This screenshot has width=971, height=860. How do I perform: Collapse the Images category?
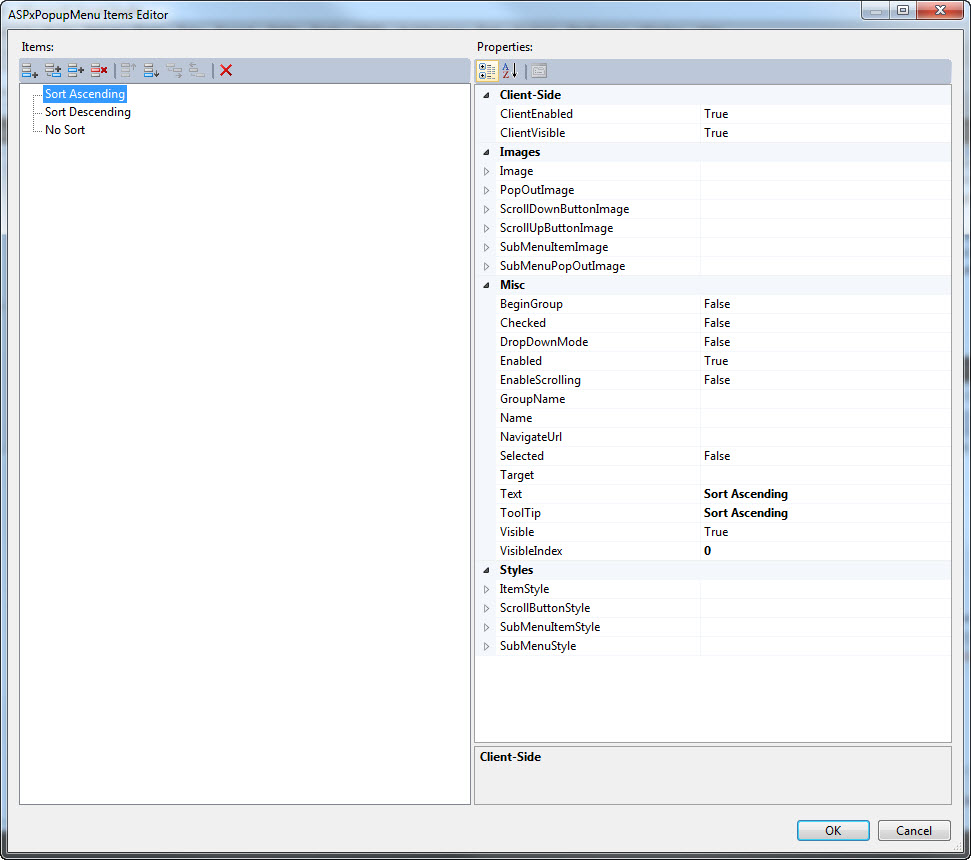486,152
